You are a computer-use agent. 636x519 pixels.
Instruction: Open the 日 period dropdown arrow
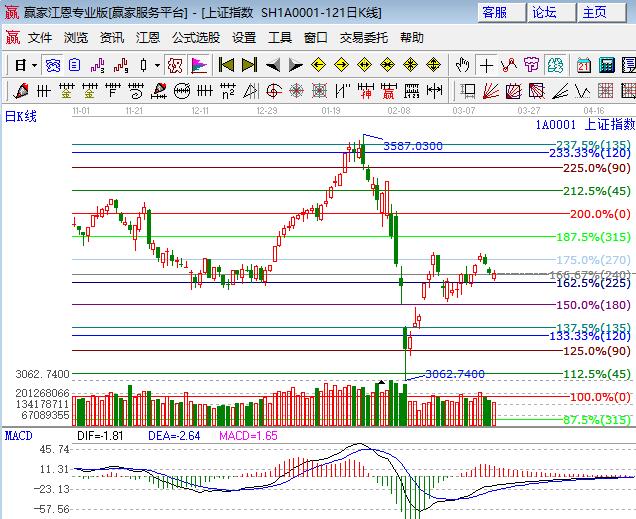34,65
